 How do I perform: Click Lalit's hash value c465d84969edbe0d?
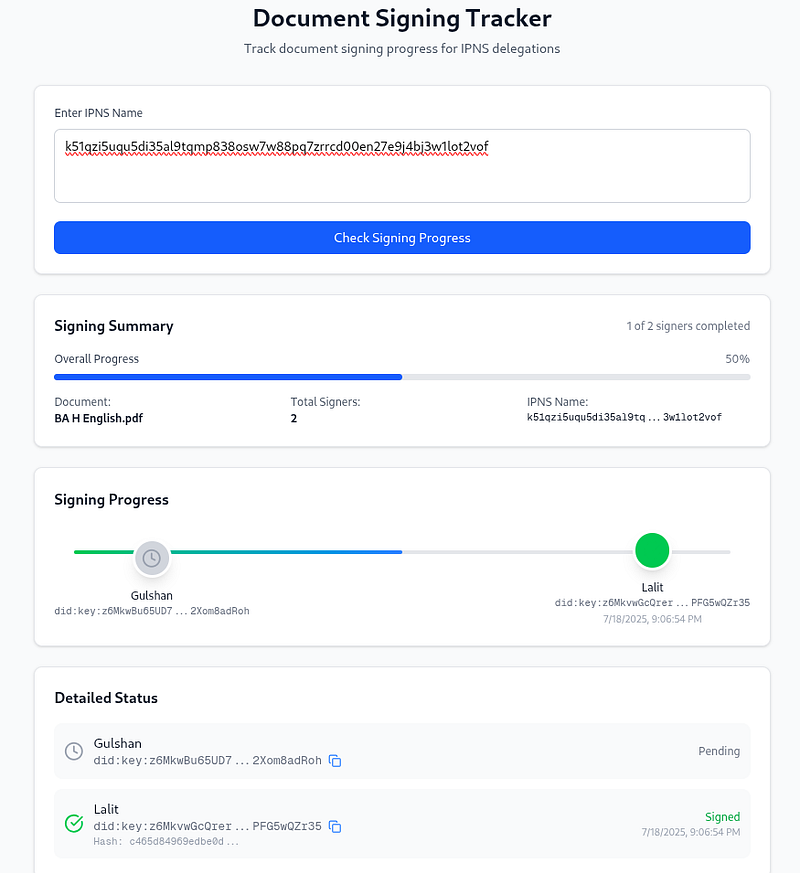click(x=166, y=842)
